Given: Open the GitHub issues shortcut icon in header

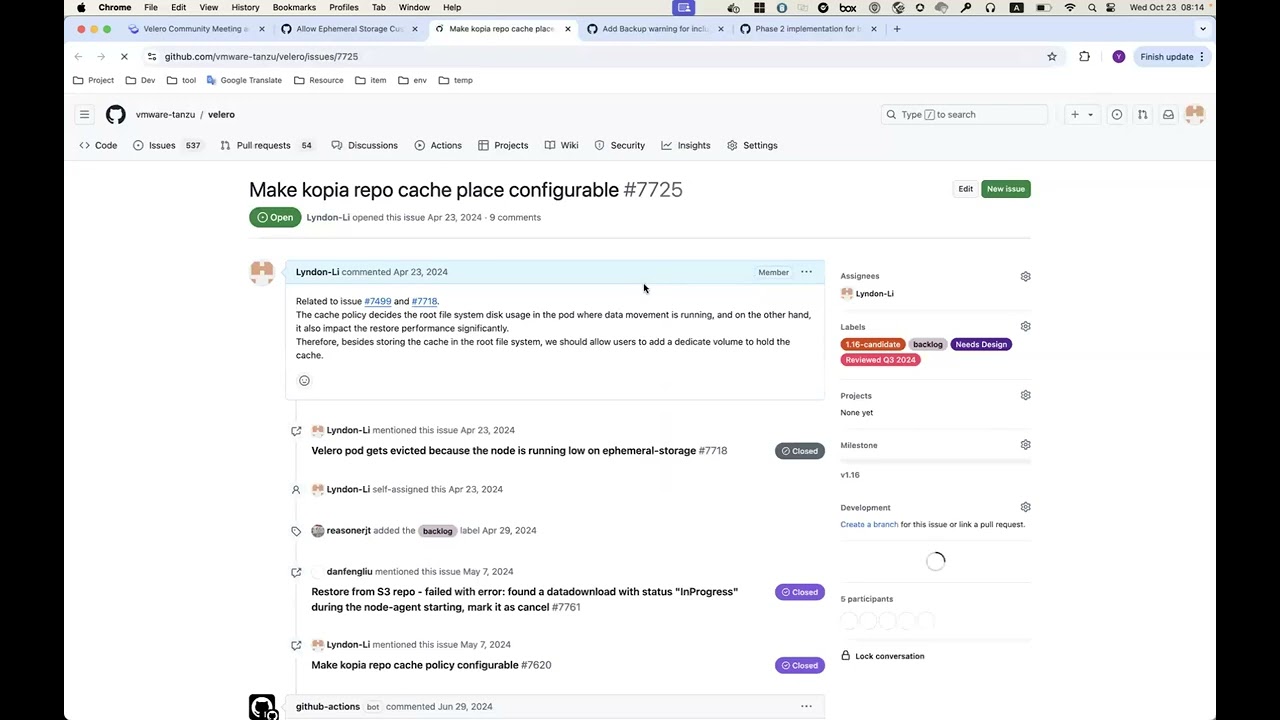Looking at the screenshot, I should pyautogui.click(x=1117, y=115).
